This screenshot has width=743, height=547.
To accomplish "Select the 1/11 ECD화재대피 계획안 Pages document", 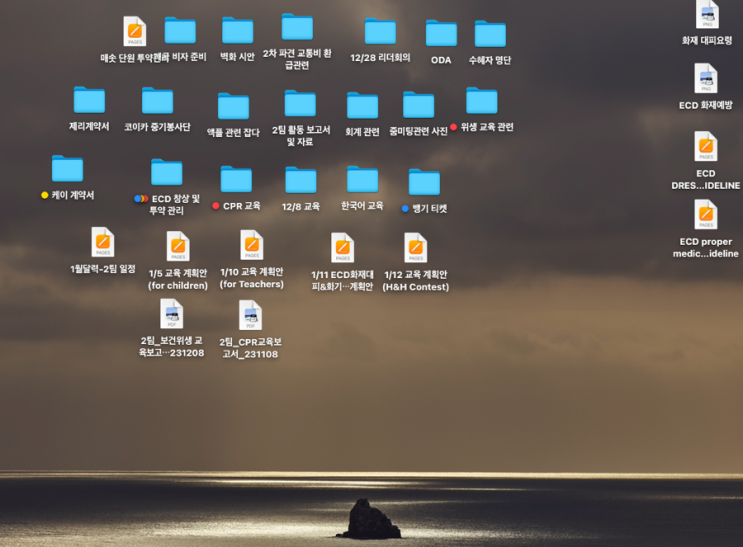I will pos(343,247).
